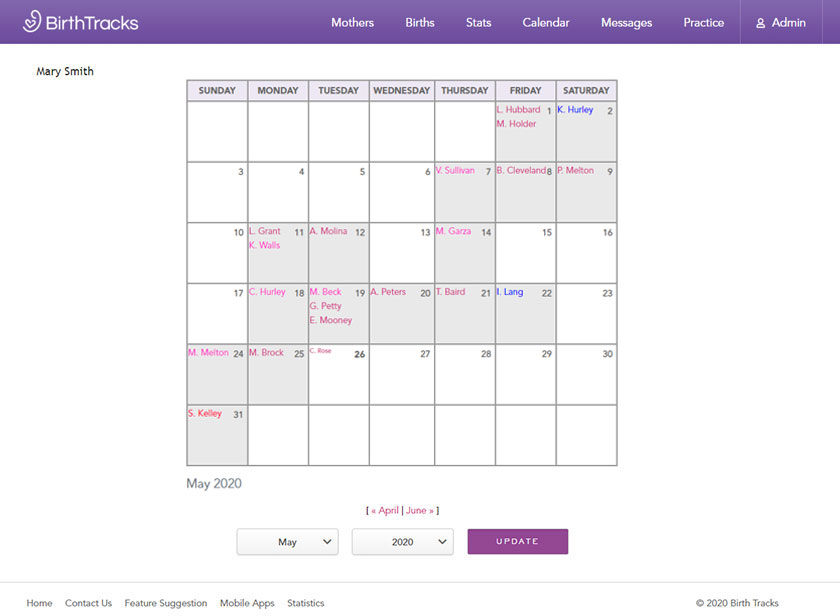Open the Admin user menu
This screenshot has height=616, width=840.
click(780, 22)
